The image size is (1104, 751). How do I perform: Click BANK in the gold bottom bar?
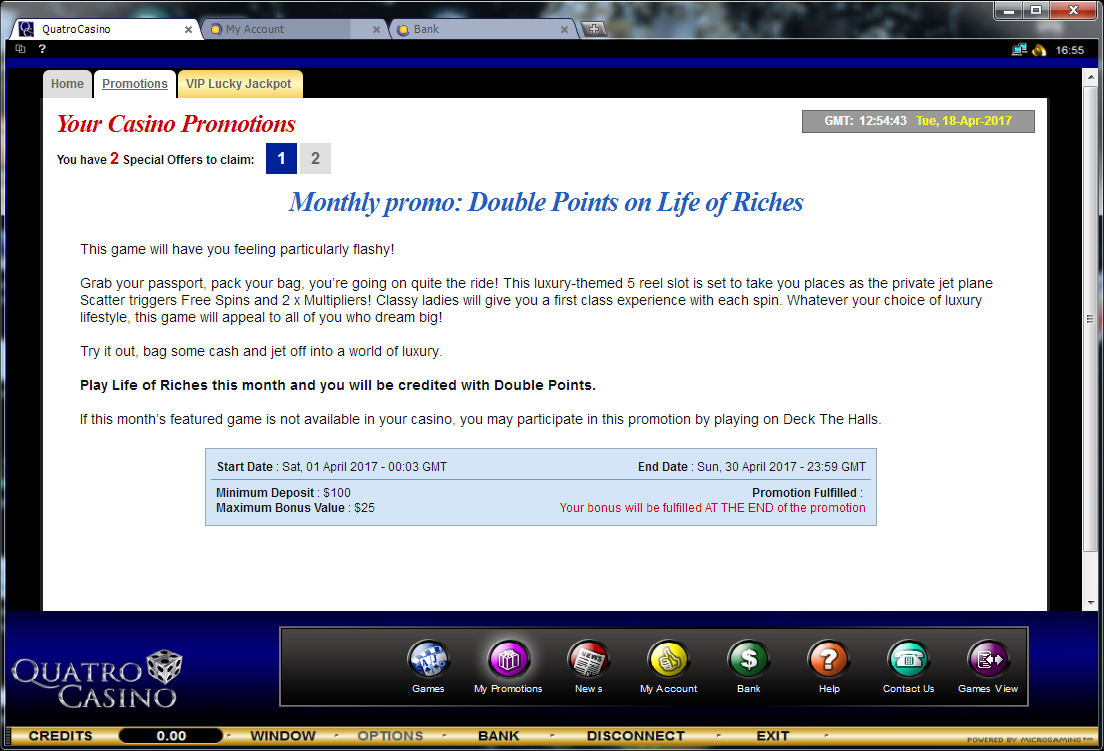[x=498, y=736]
